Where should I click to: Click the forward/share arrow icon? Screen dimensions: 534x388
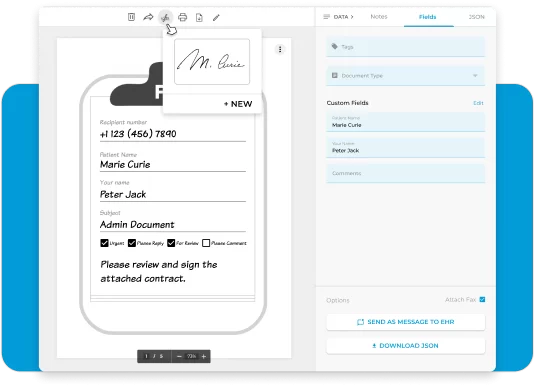(148, 17)
